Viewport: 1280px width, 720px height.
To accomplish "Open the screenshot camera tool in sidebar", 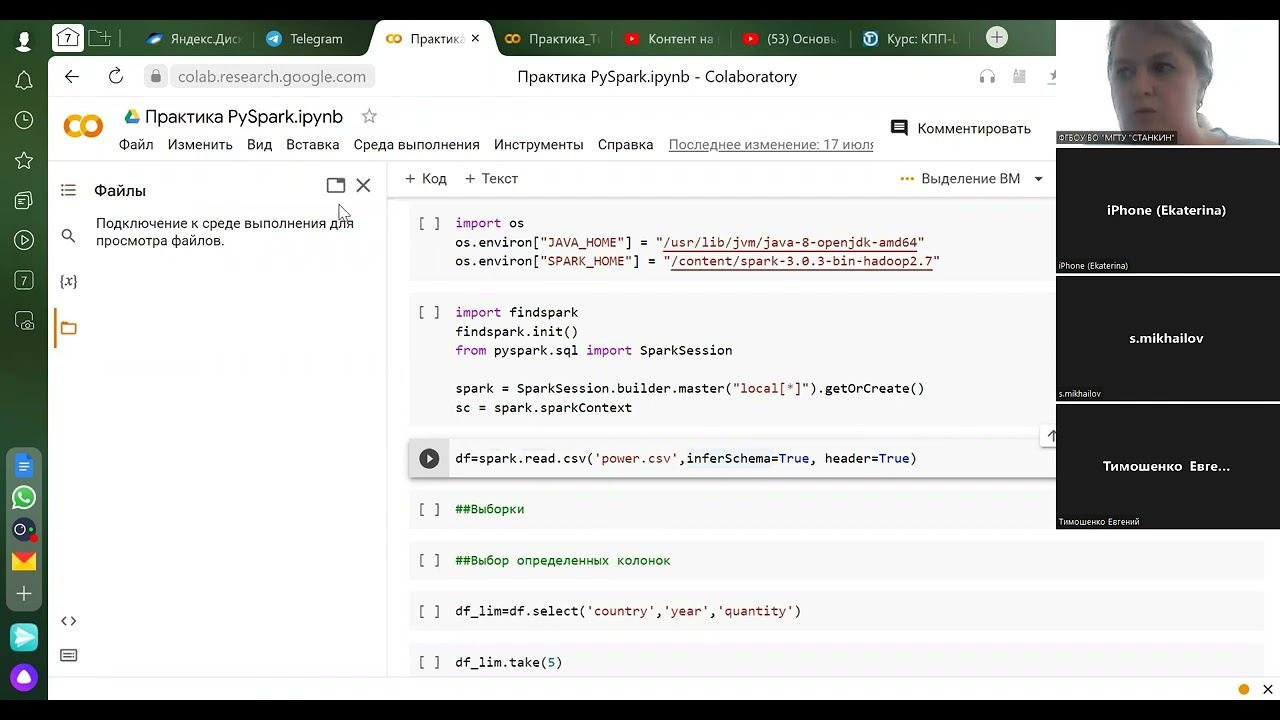I will tap(24, 321).
